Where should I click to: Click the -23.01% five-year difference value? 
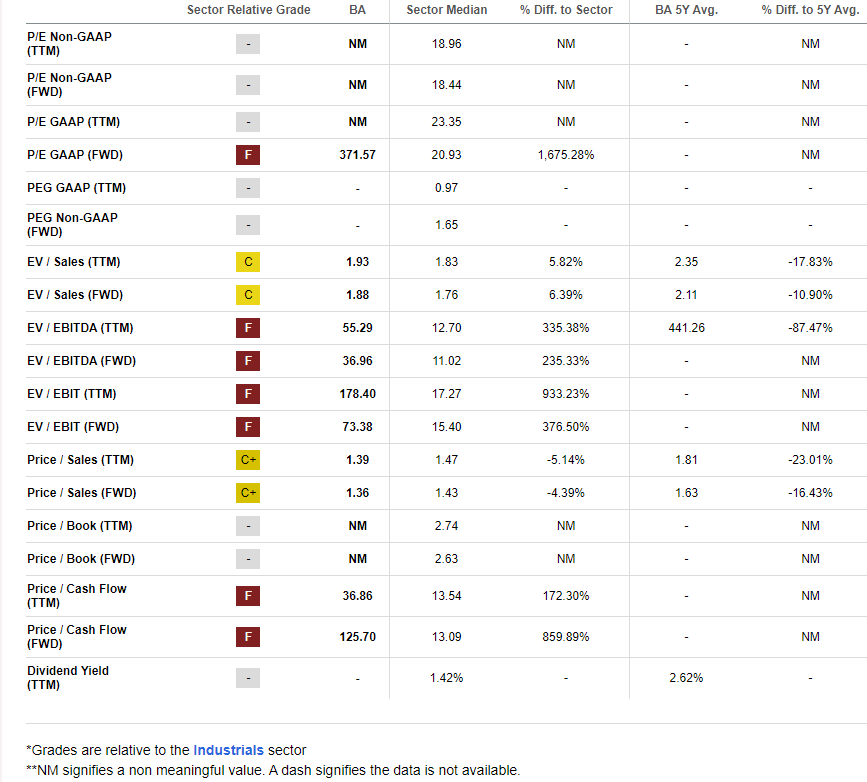[810, 460]
